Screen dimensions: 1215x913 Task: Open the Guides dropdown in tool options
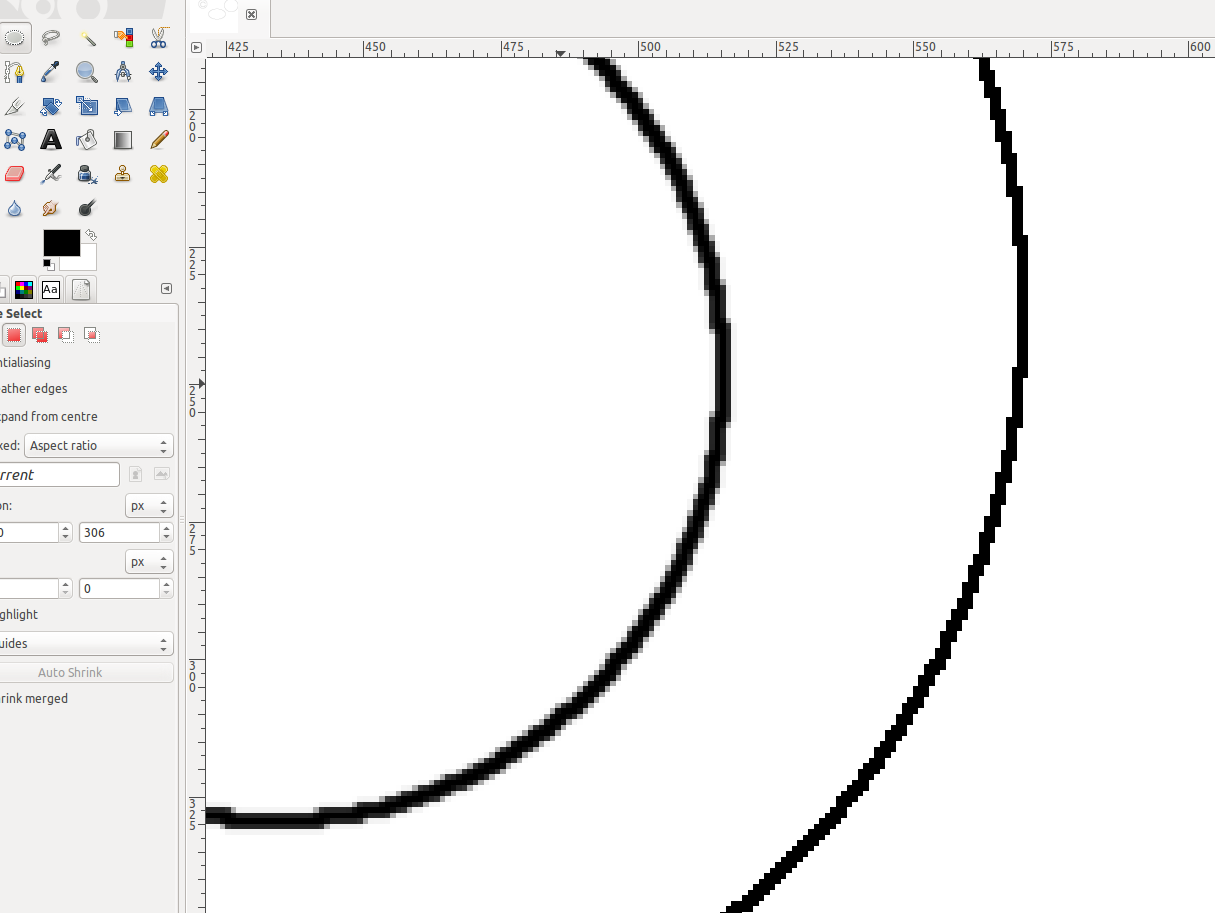click(88, 643)
